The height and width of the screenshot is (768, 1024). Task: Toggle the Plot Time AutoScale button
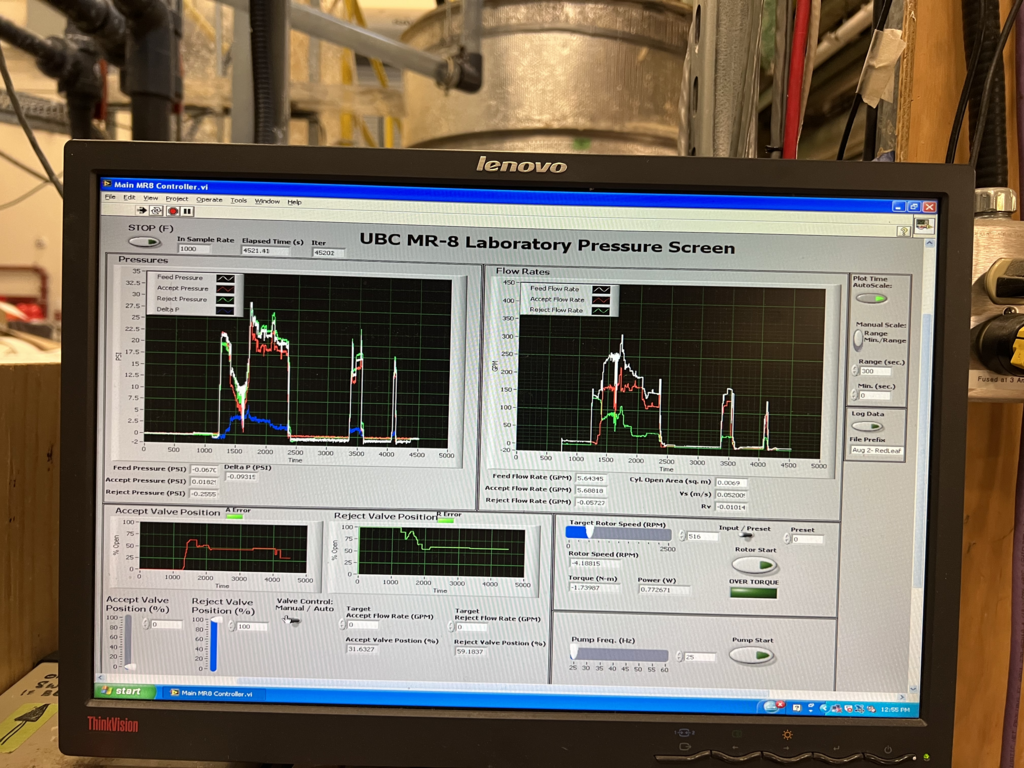pos(870,298)
